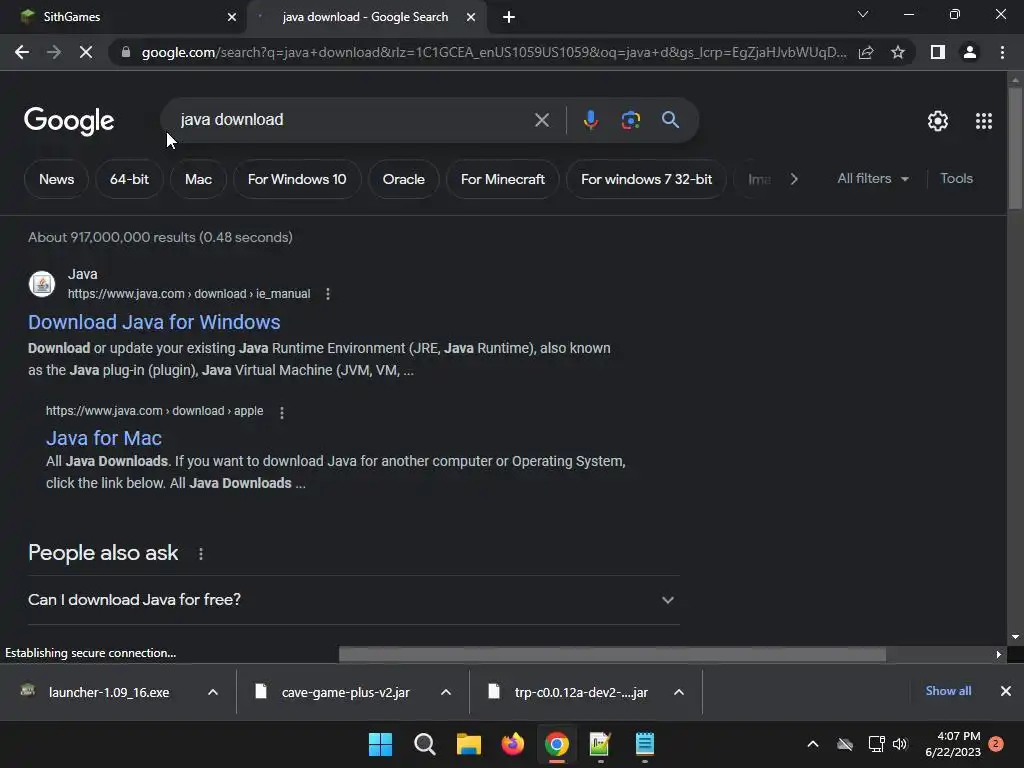The height and width of the screenshot is (768, 1024).
Task: Launch Firefox from the taskbar
Action: pyautogui.click(x=513, y=744)
